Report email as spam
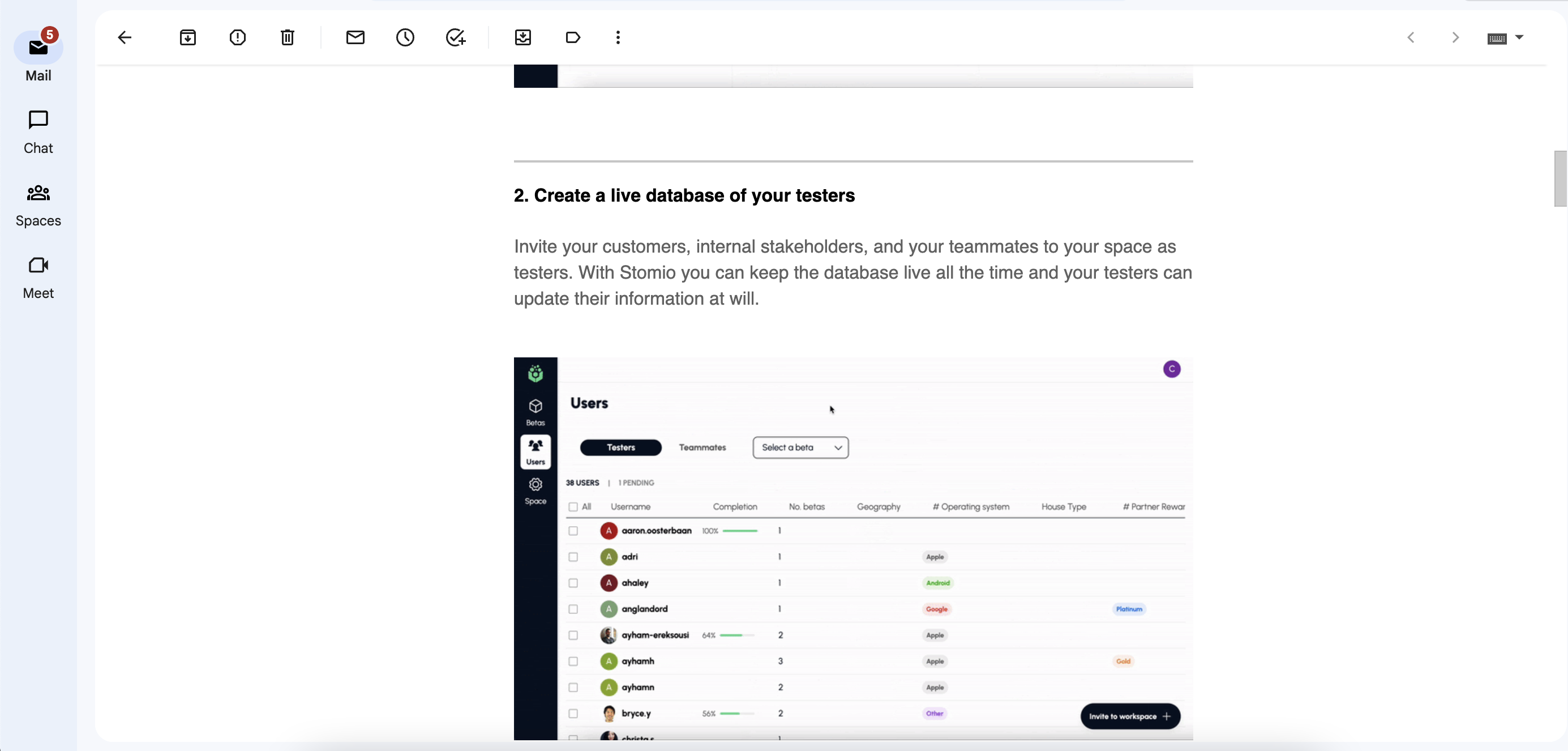1568x751 pixels. 237,38
